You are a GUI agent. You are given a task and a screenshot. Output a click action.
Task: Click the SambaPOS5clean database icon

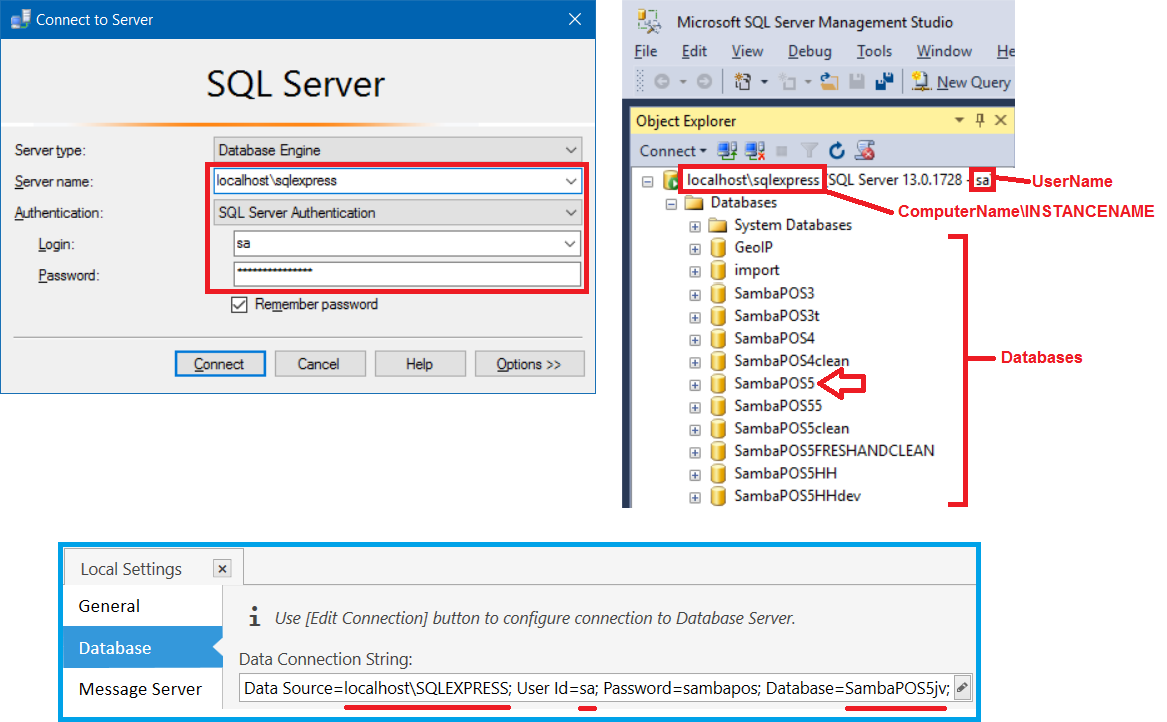coord(718,429)
